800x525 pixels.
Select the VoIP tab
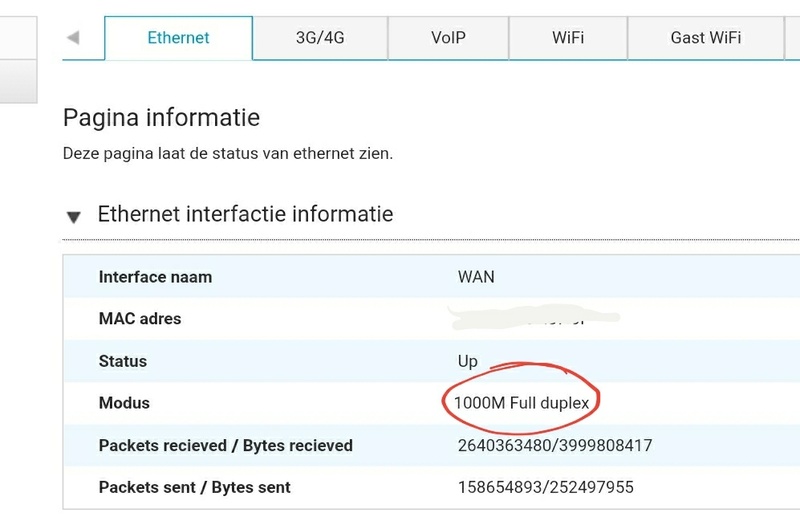coord(448,38)
